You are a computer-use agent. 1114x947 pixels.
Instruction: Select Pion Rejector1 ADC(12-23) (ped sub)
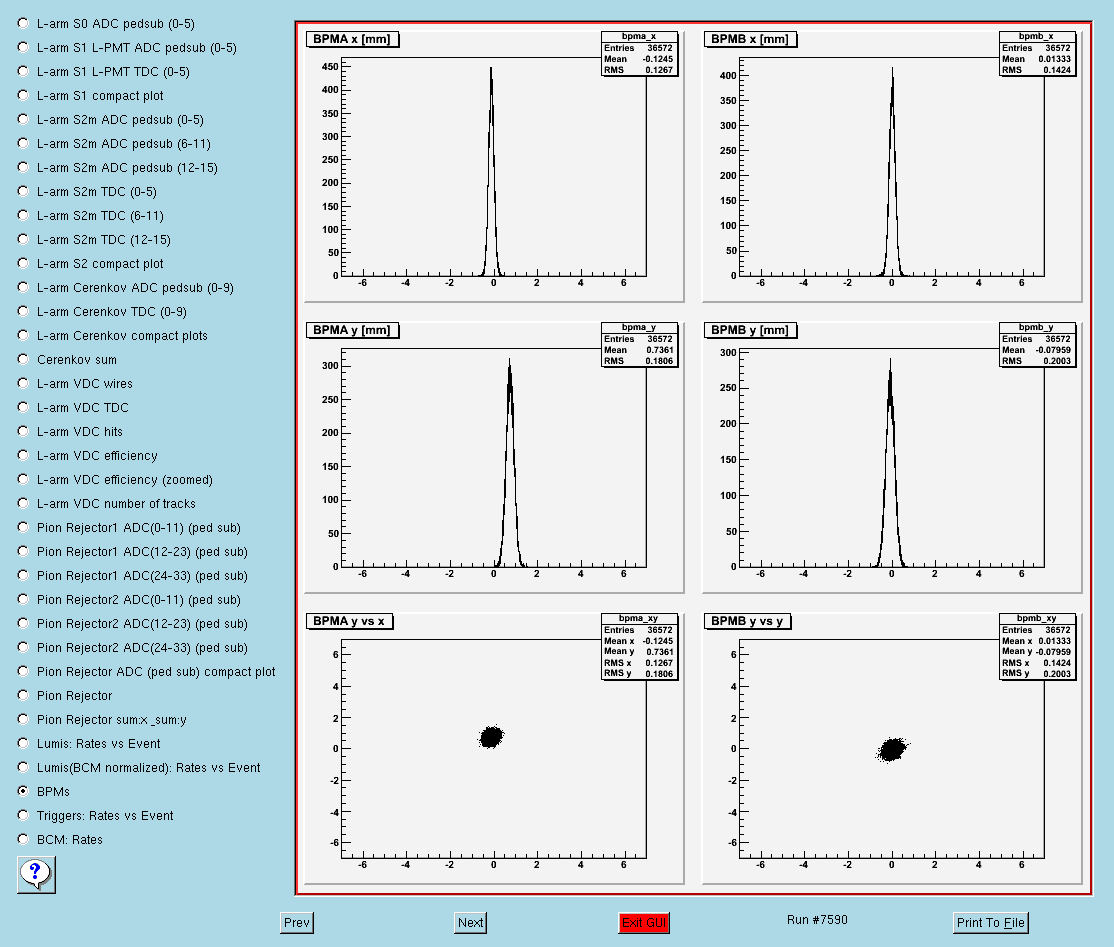tap(23, 551)
